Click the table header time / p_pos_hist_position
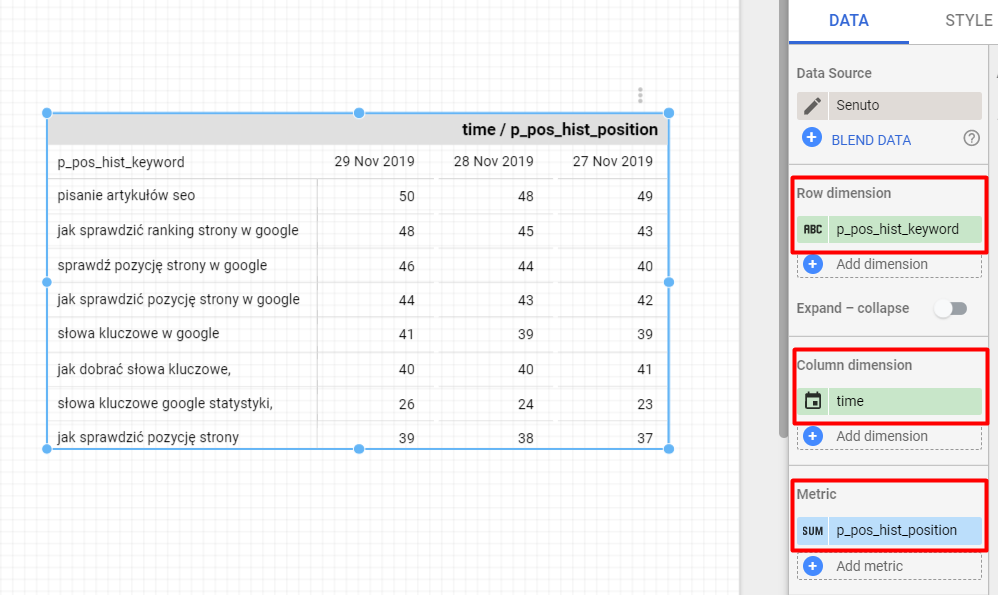 [559, 129]
